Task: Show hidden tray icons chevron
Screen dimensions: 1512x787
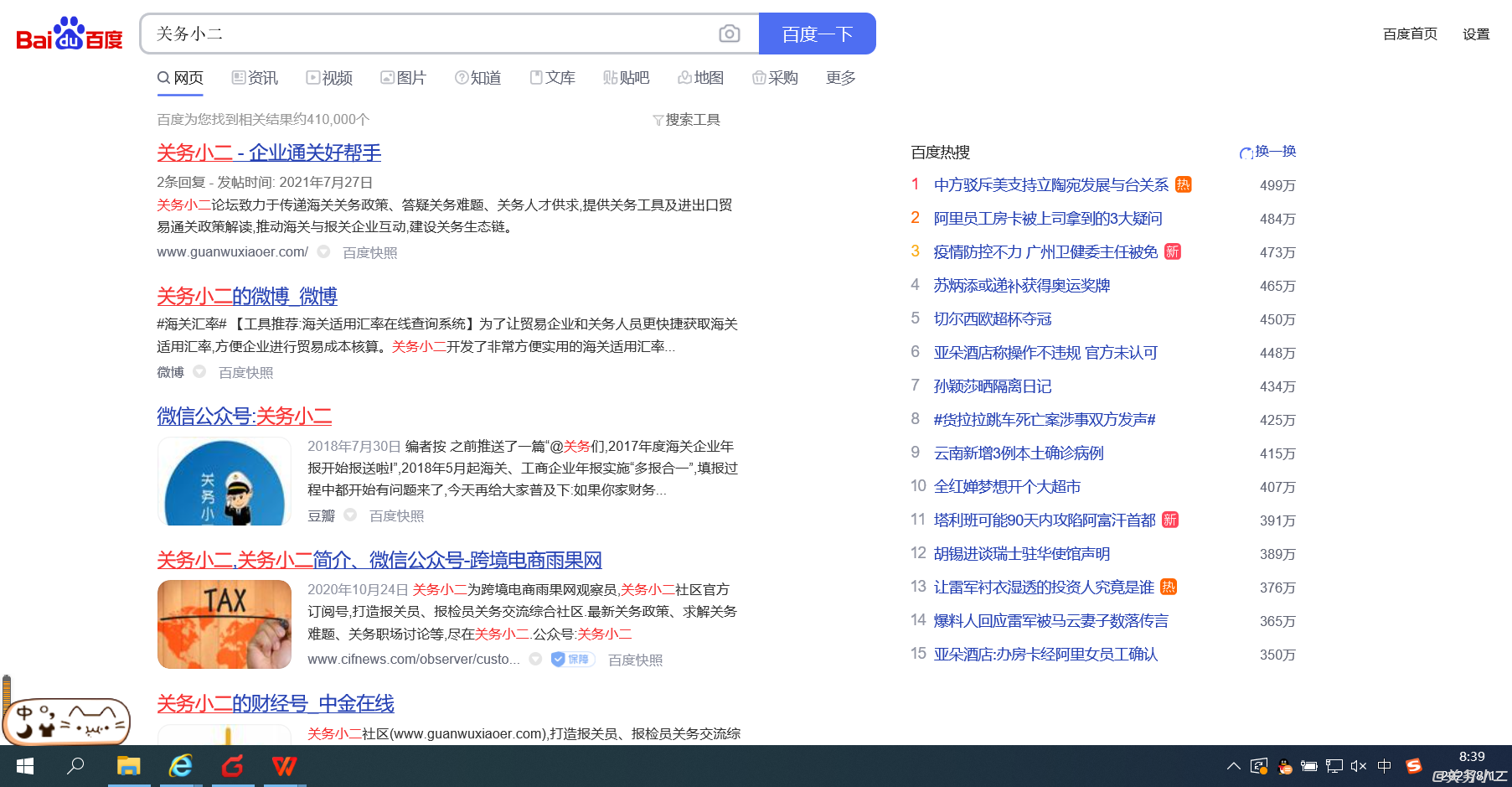Action: [1233, 766]
